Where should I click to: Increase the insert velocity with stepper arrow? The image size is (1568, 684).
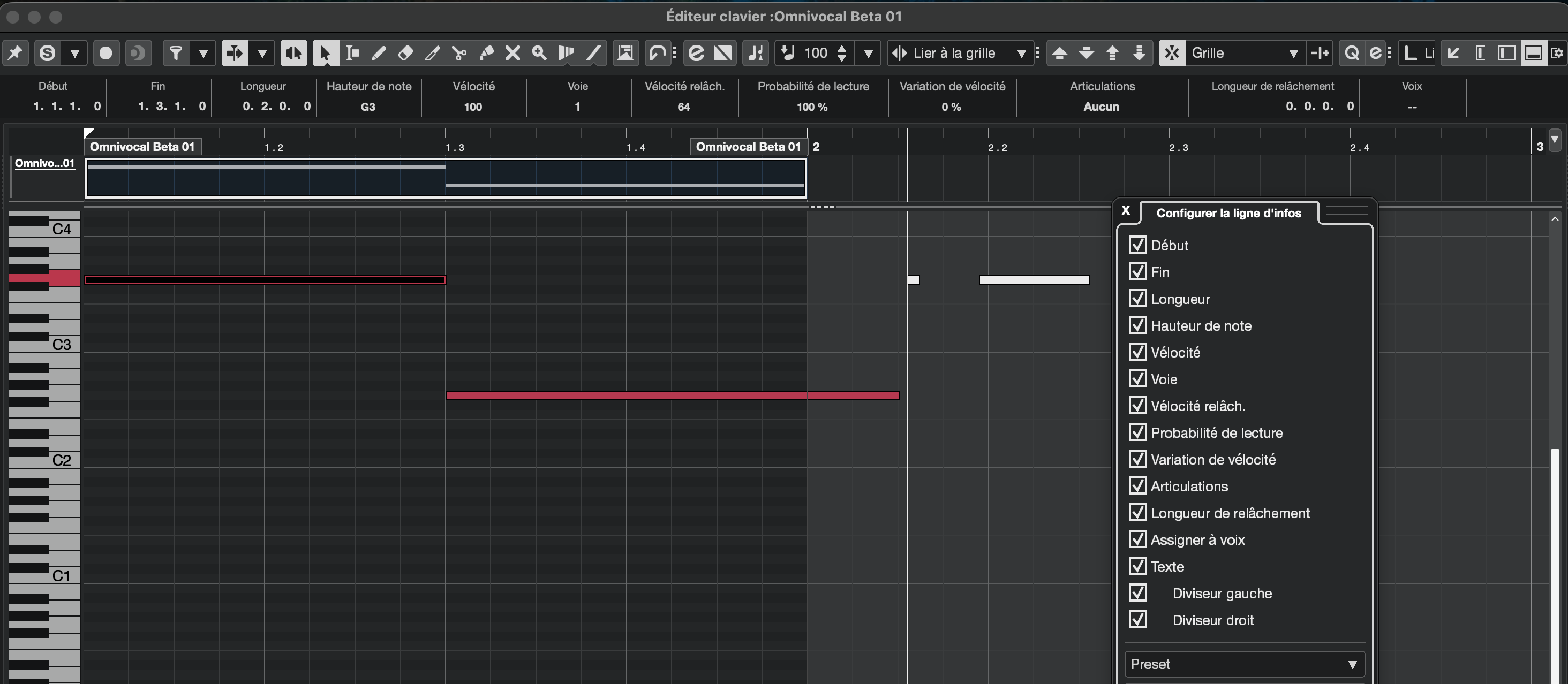pyautogui.click(x=841, y=48)
